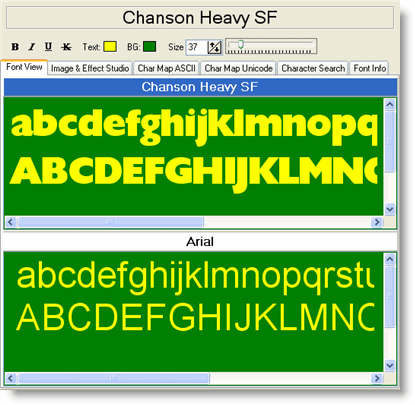415x405 pixels.
Task: Click the Chanson Heavy SF title field
Action: pyautogui.click(x=200, y=18)
